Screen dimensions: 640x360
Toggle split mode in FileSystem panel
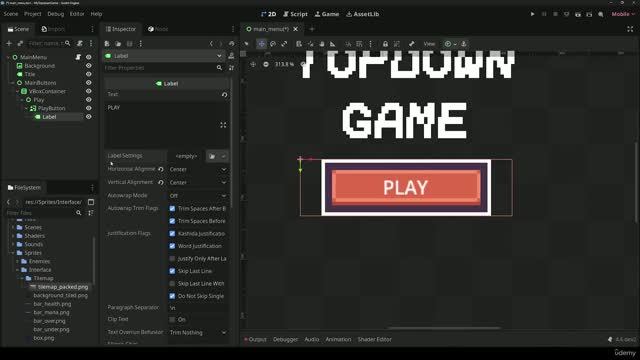[91, 202]
